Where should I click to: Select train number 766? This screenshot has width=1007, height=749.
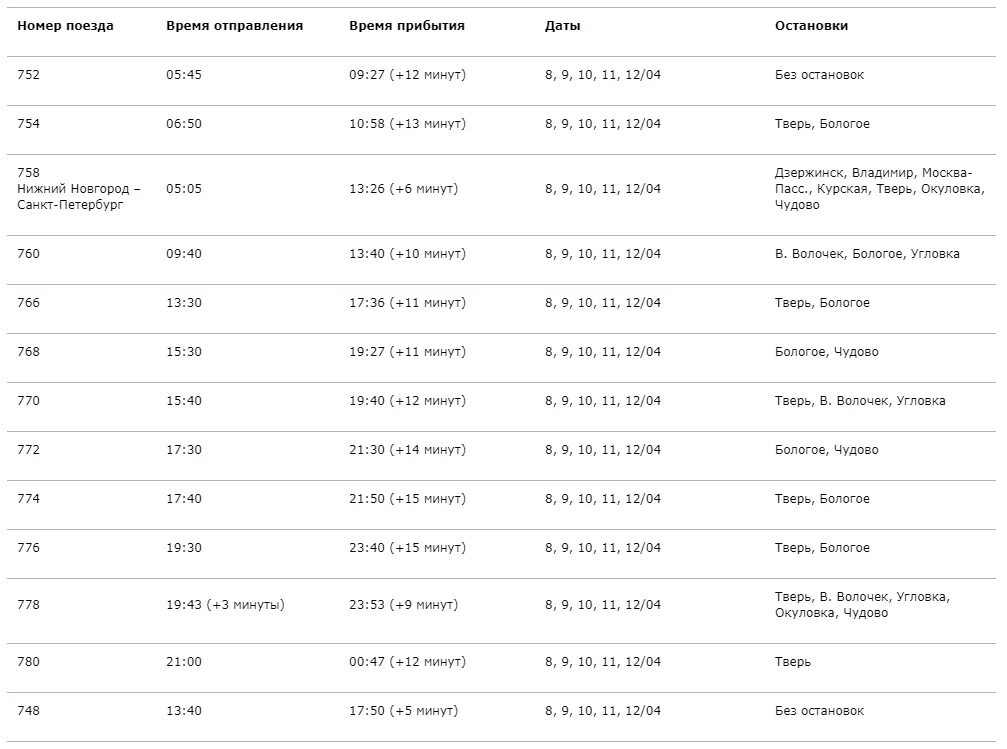tap(29, 303)
